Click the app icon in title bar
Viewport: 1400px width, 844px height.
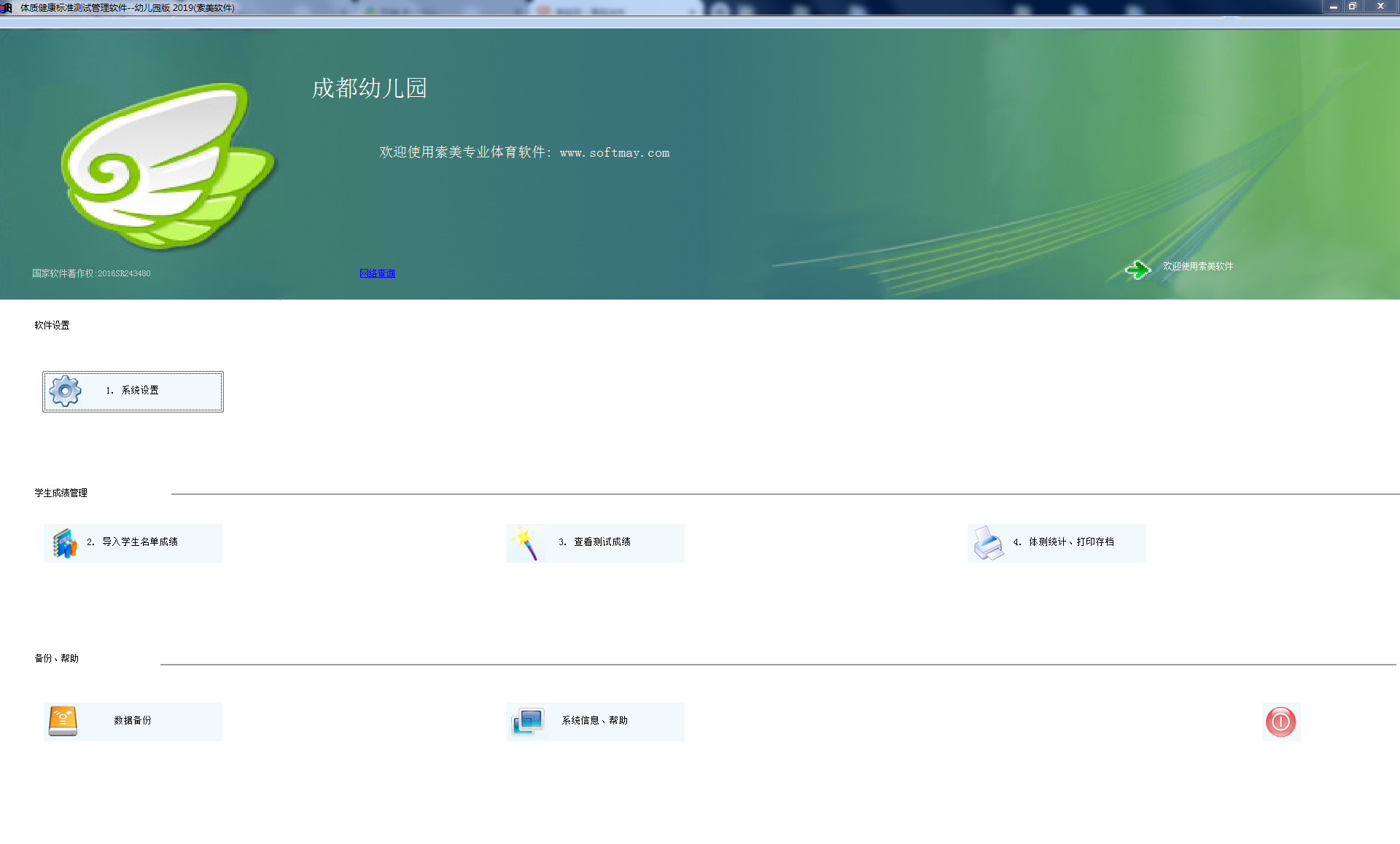(x=7, y=7)
